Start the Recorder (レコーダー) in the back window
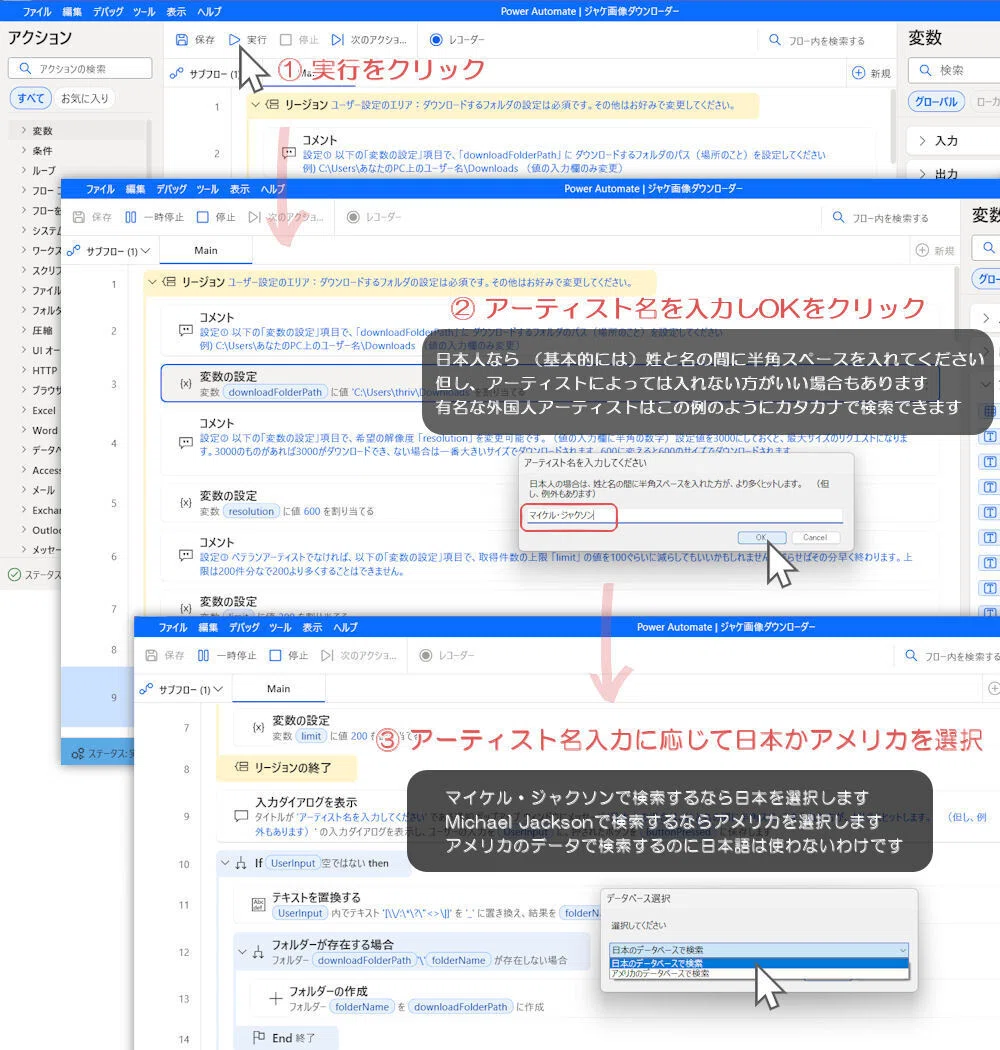Image resolution: width=1000 pixels, height=1050 pixels. point(457,40)
